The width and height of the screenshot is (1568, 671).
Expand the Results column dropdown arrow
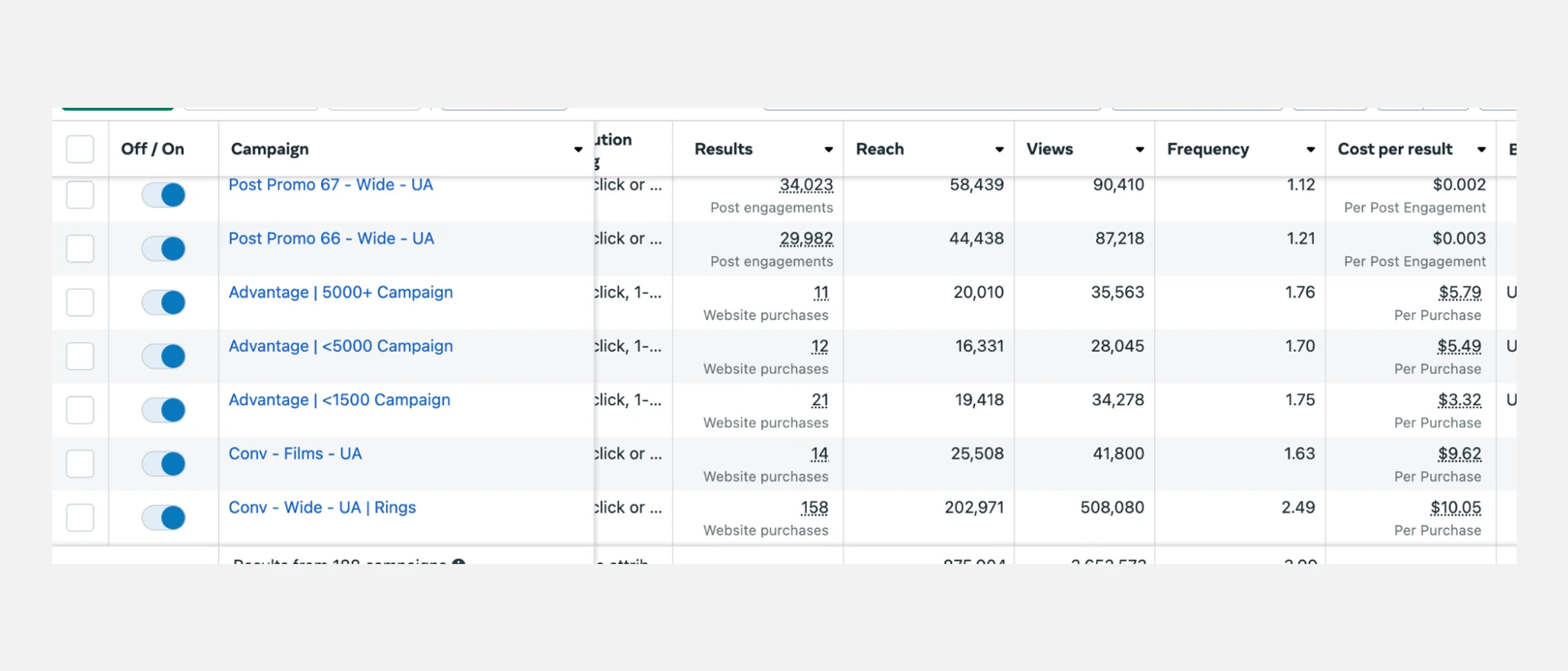point(828,149)
